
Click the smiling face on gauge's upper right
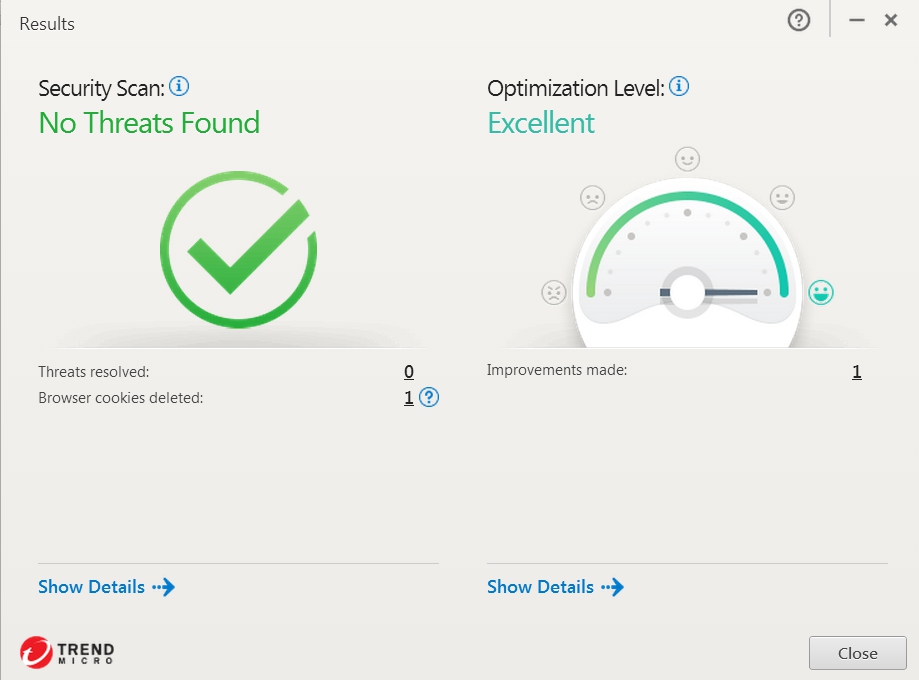(x=782, y=197)
